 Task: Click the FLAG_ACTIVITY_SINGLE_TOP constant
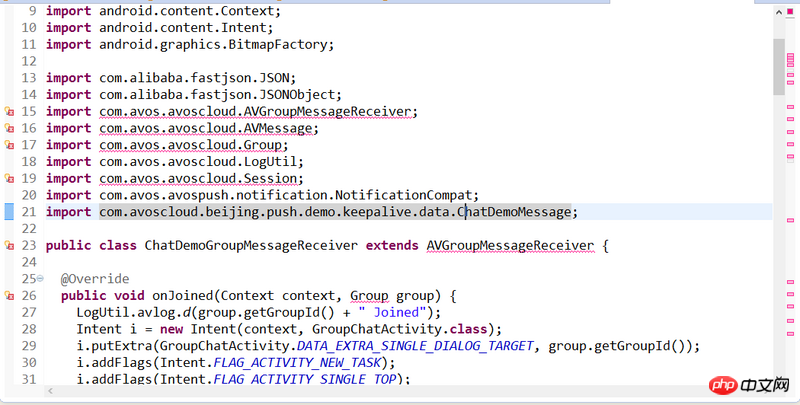coord(305,379)
